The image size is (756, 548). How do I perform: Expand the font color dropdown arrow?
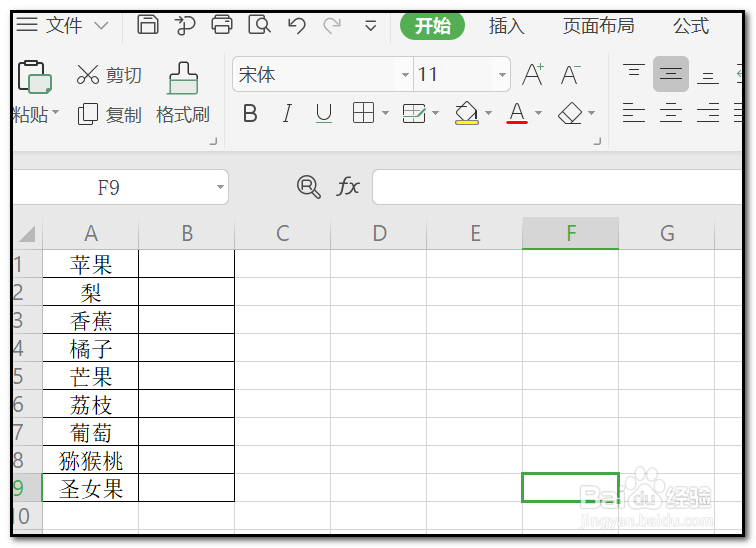(539, 114)
